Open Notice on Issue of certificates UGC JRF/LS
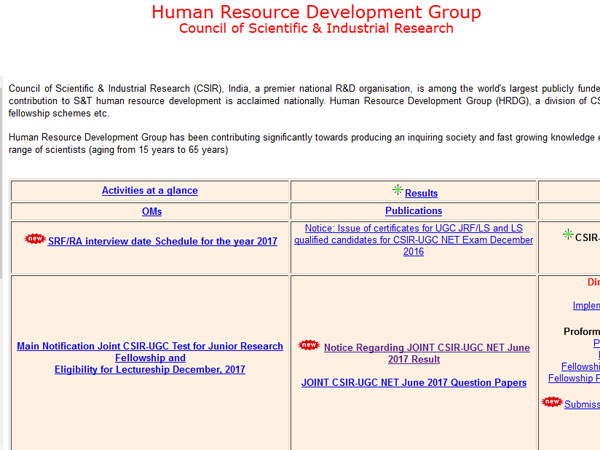The width and height of the screenshot is (600, 450). [413, 240]
